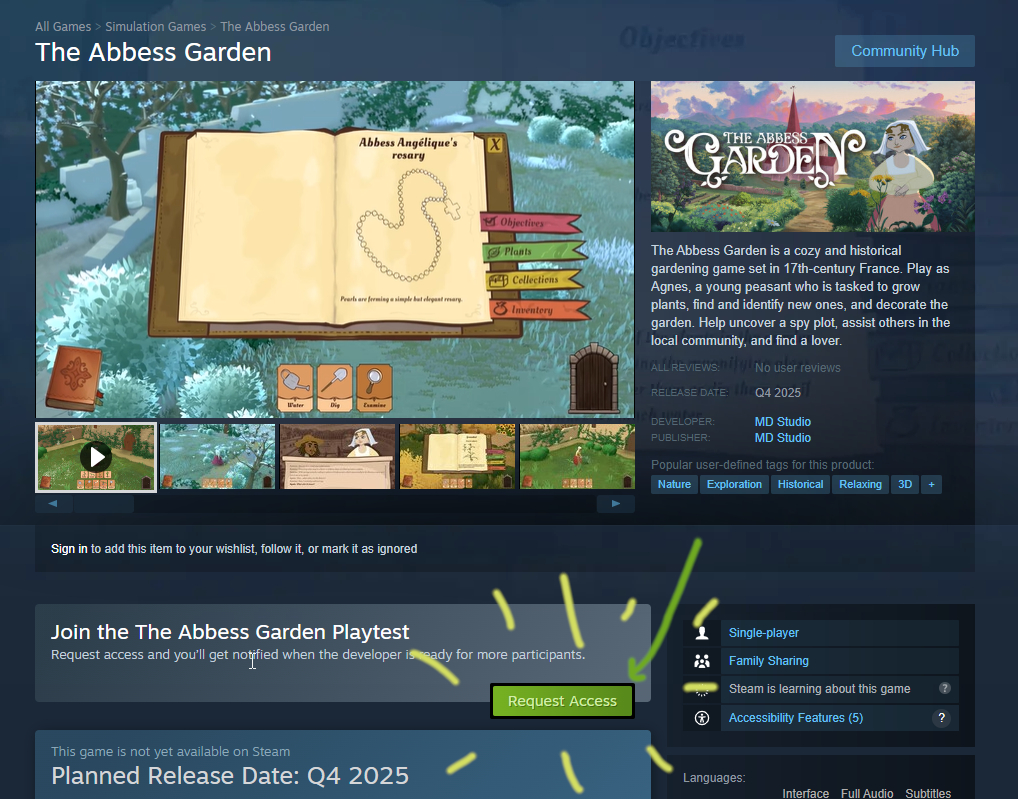1018x799 pixels.
Task: Click the right arrow of thumbnail strip
Action: pyautogui.click(x=615, y=504)
